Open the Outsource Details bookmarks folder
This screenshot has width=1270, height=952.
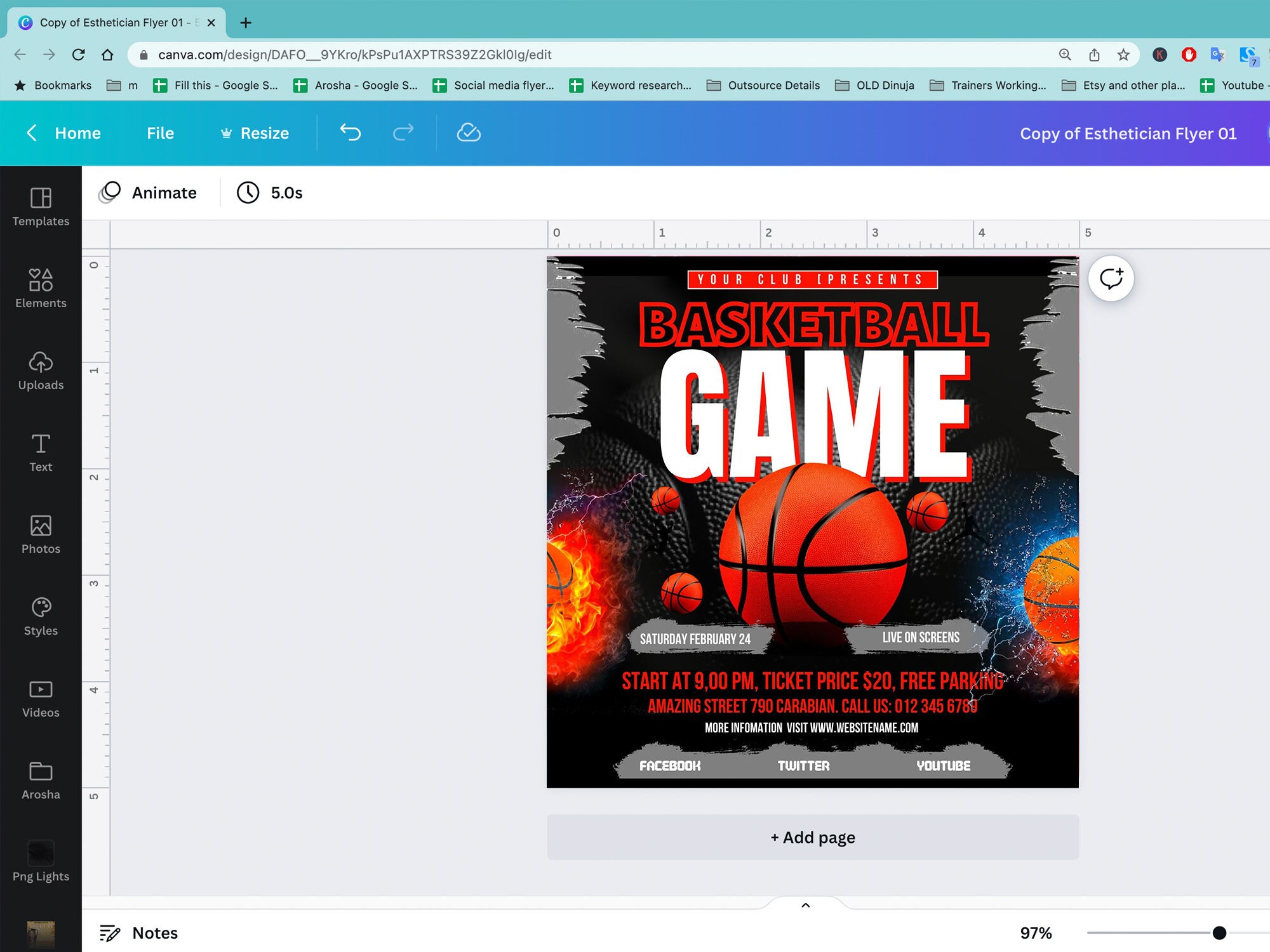pos(763,85)
